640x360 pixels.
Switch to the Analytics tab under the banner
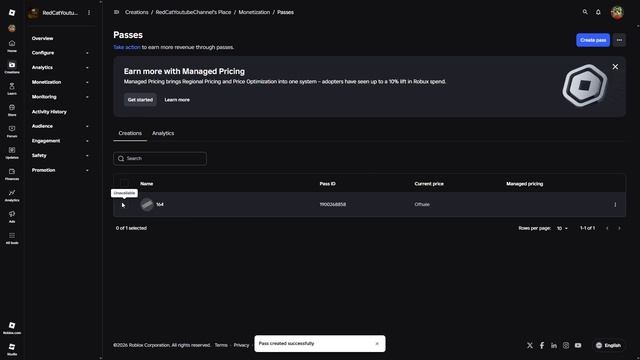pos(163,133)
